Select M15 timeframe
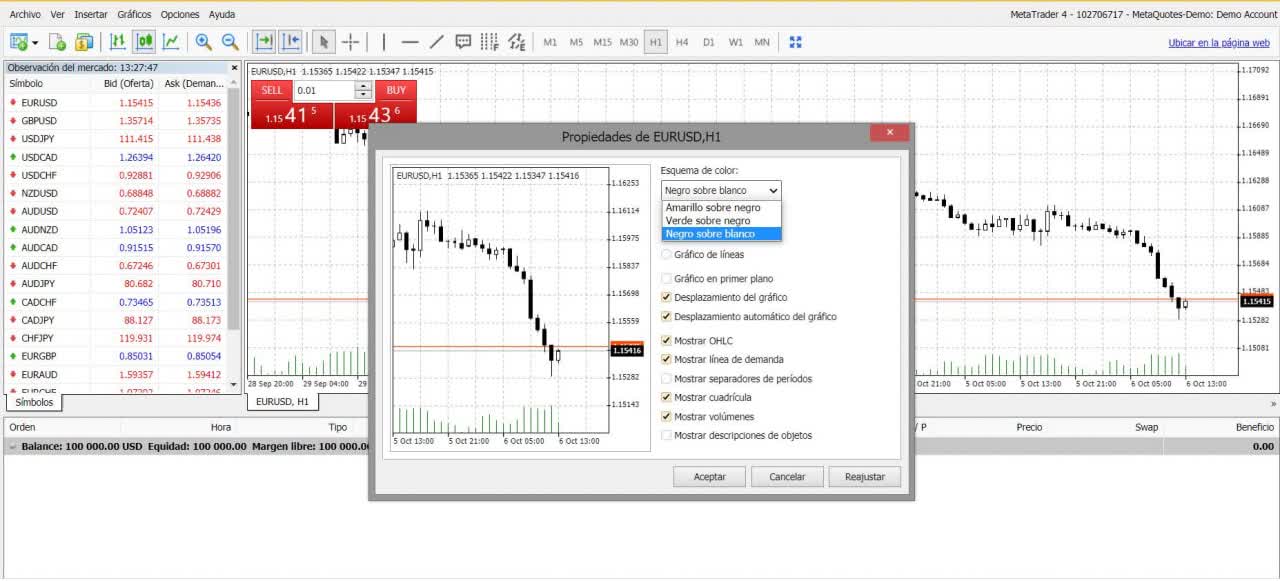 click(602, 42)
